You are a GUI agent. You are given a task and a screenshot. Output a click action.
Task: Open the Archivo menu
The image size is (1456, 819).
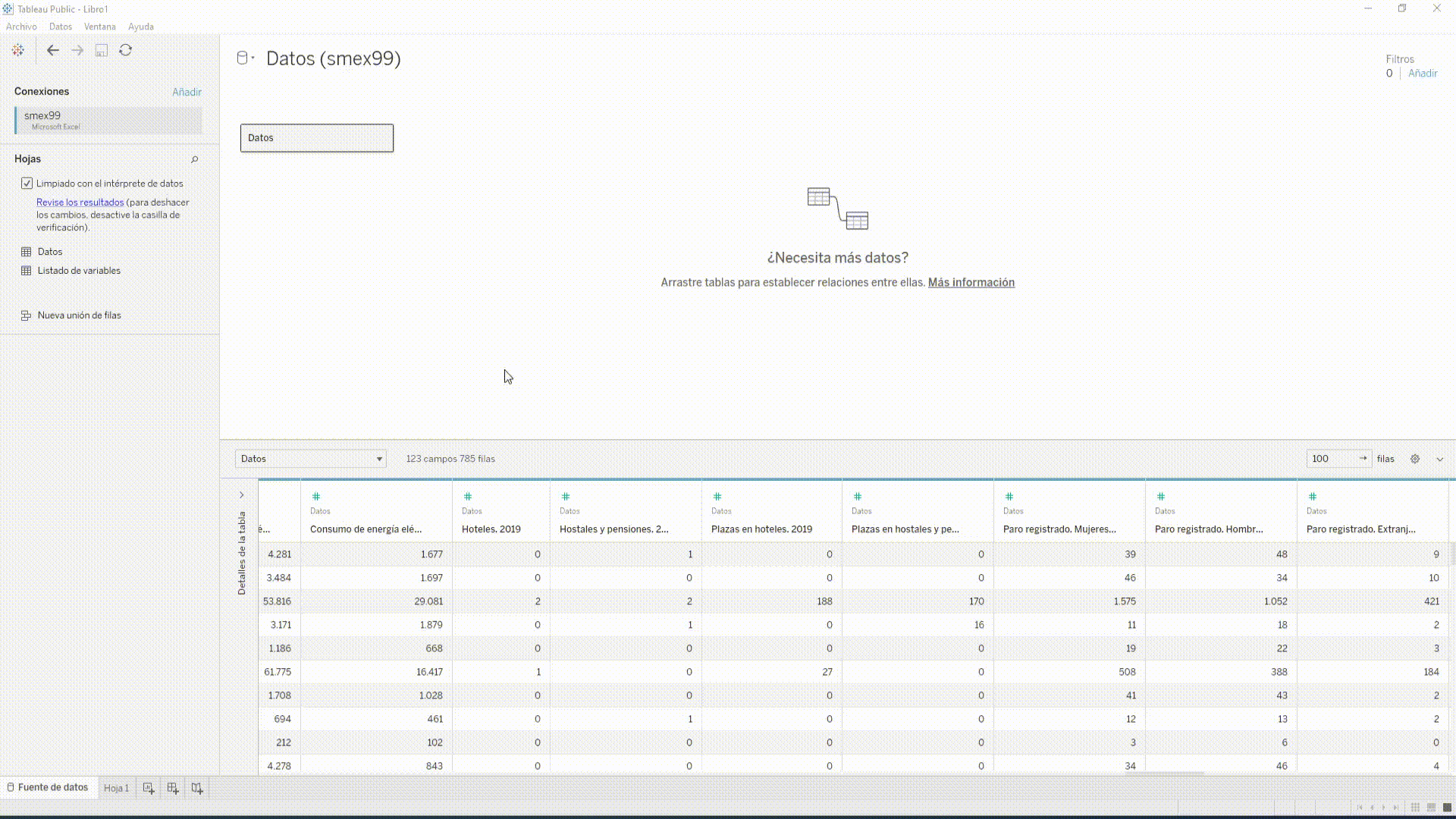[x=20, y=27]
